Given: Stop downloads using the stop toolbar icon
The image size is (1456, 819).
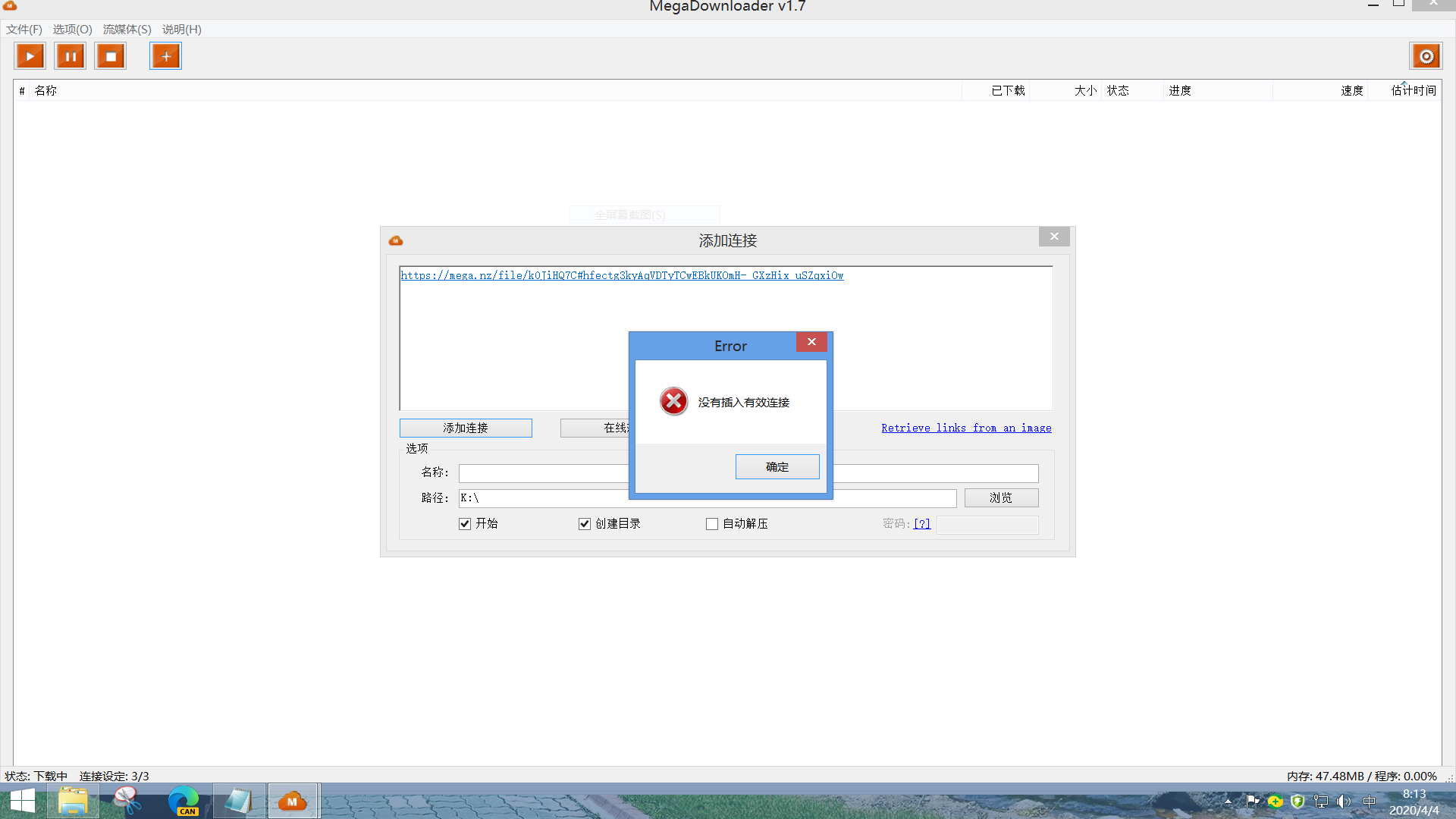Looking at the screenshot, I should [111, 56].
